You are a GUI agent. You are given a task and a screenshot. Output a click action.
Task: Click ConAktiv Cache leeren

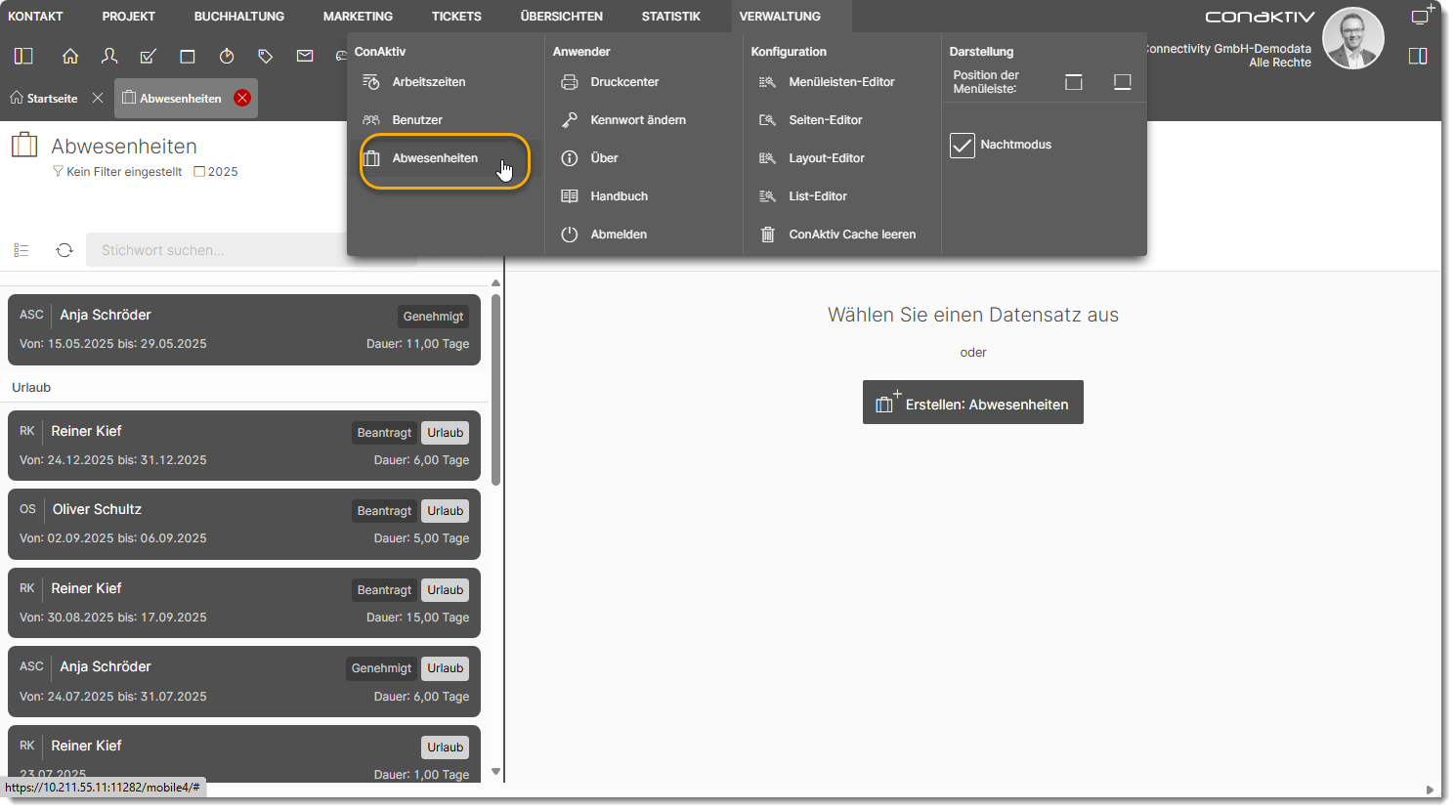[851, 235]
